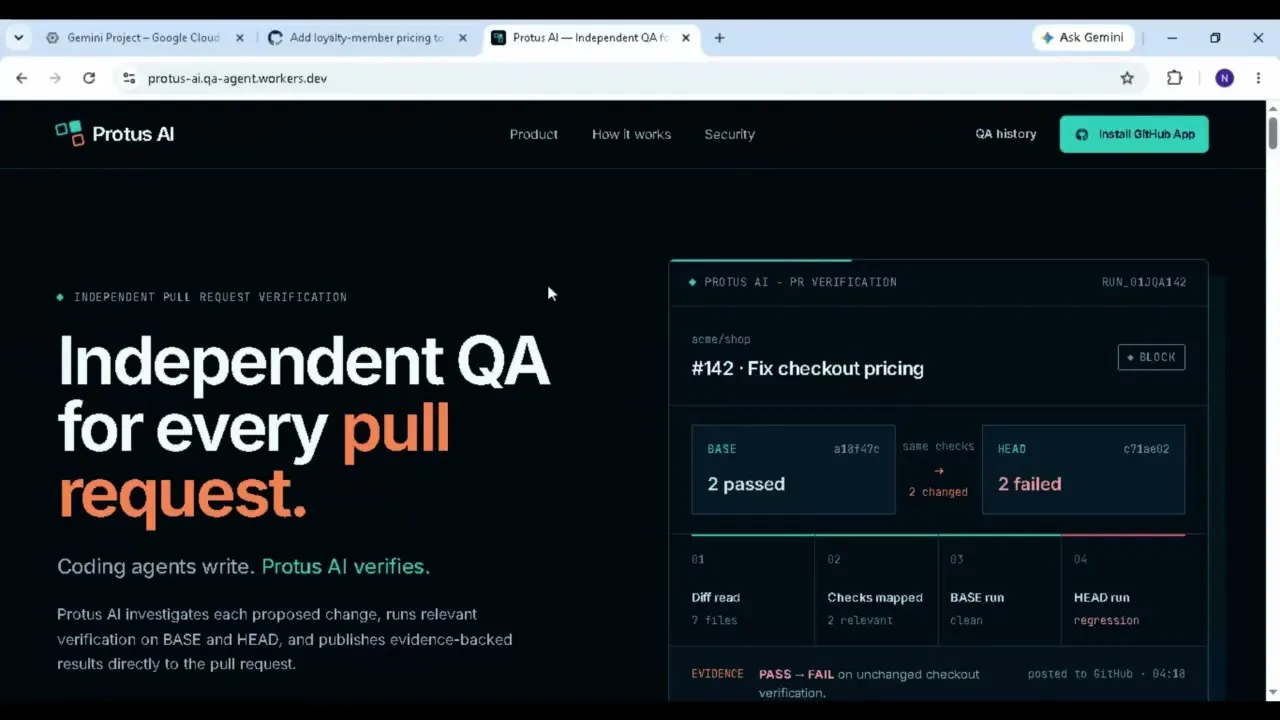Click the acme/shop repository name
The image size is (1280, 720).
(x=720, y=340)
